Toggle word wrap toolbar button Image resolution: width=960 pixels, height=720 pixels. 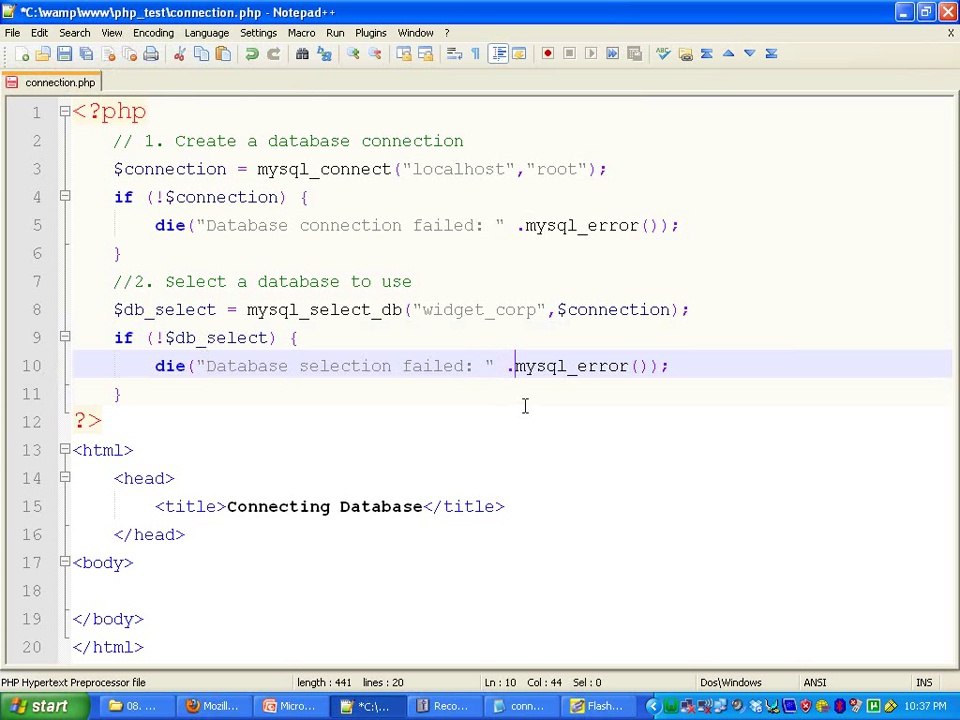[454, 54]
